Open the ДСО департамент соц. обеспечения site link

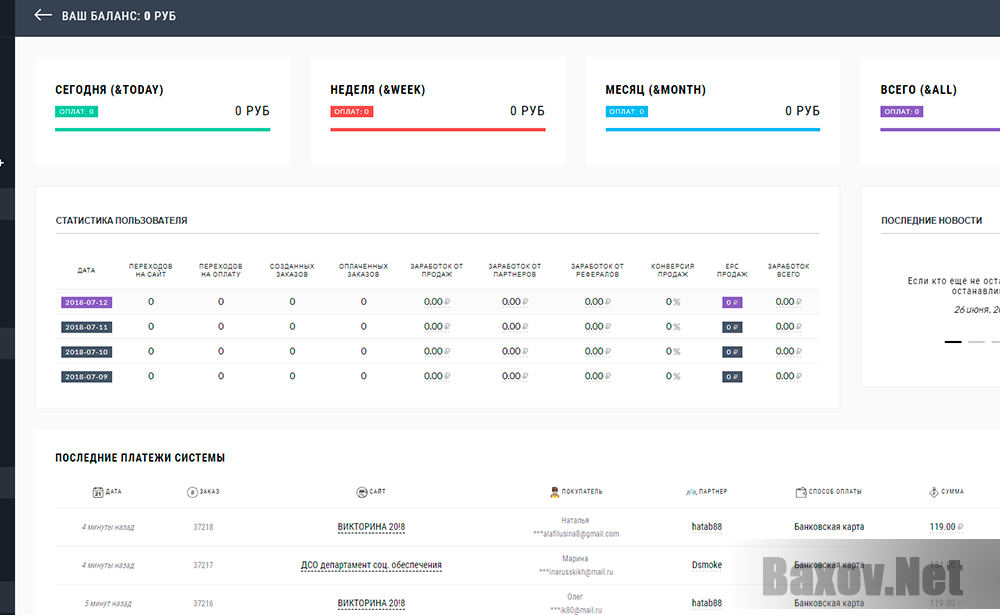point(371,565)
